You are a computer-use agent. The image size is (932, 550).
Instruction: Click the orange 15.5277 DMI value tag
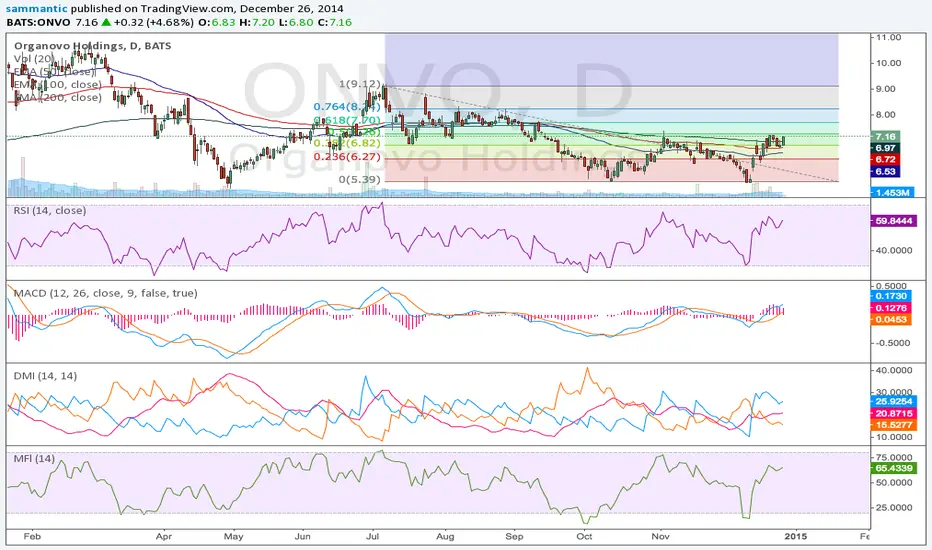point(894,425)
